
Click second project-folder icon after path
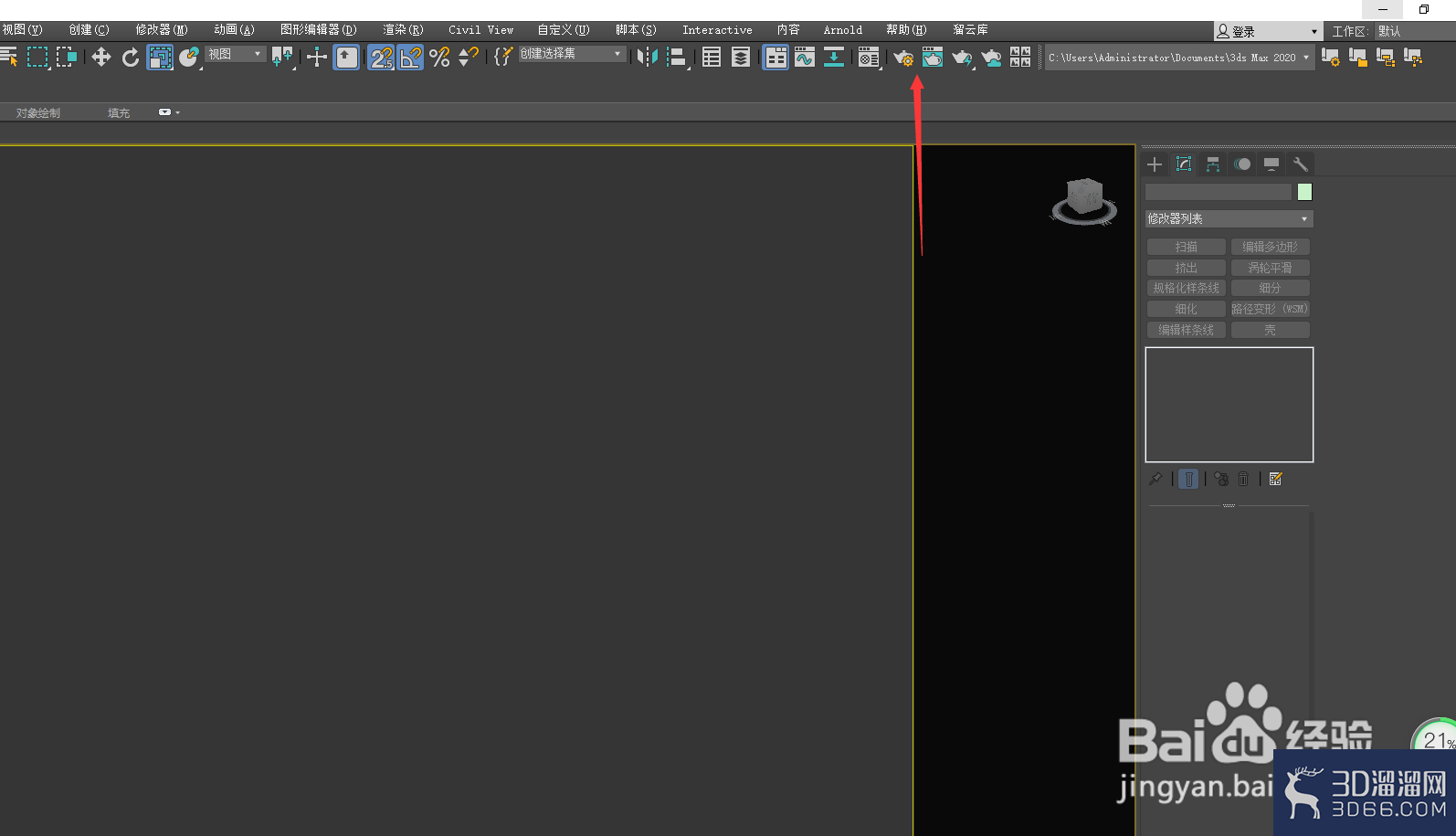(x=1358, y=58)
